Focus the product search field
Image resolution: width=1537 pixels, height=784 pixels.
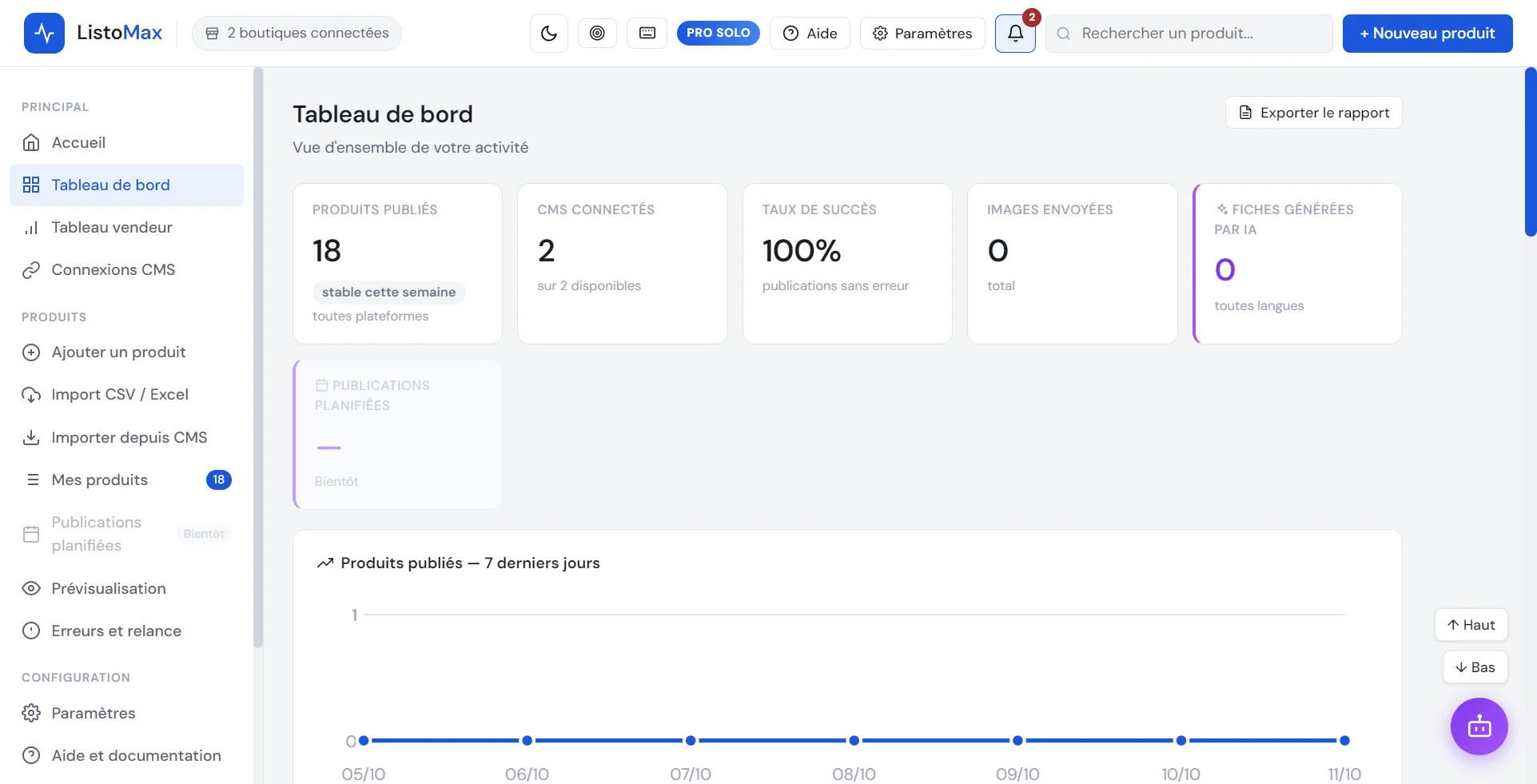(1189, 34)
